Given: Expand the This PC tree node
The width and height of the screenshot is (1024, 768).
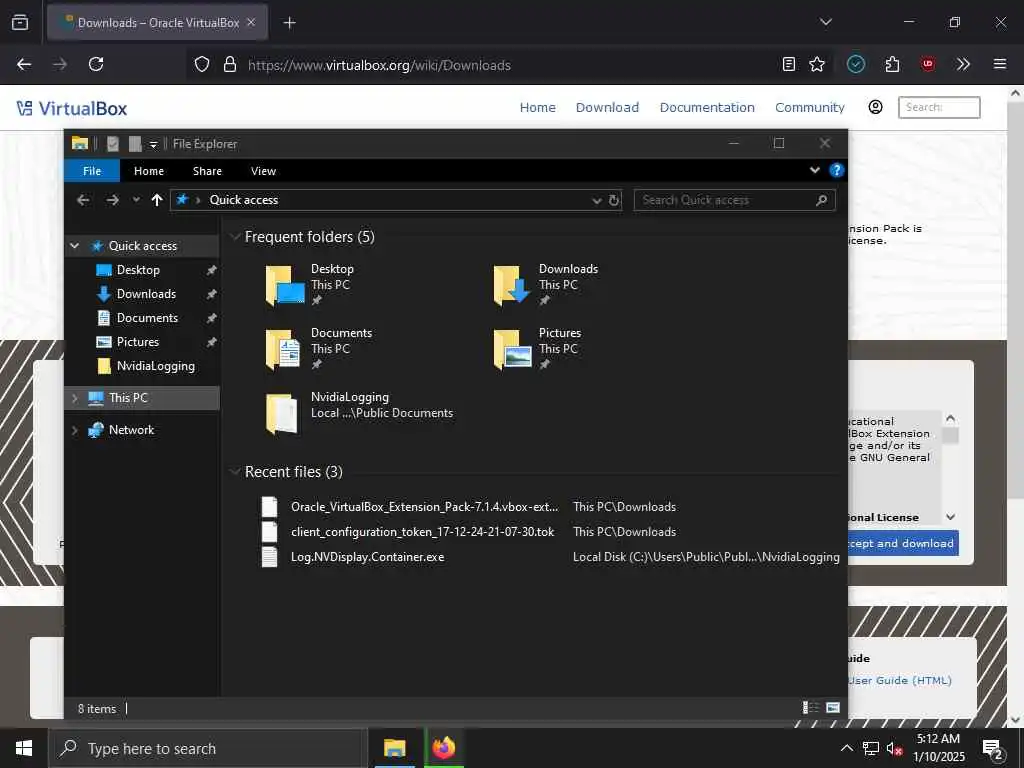Looking at the screenshot, I should (x=74, y=398).
